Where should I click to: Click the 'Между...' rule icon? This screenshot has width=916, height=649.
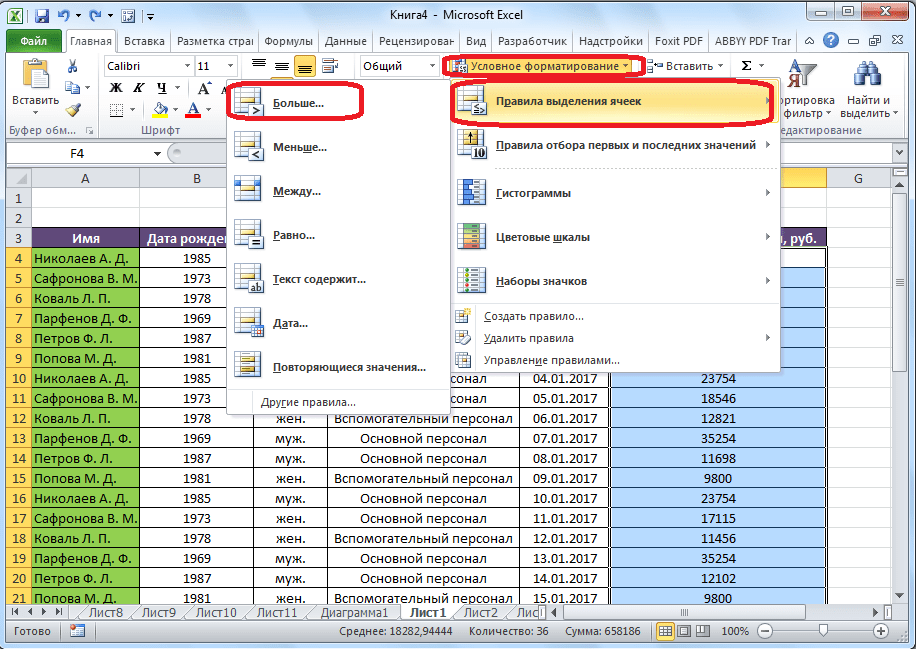click(x=247, y=191)
